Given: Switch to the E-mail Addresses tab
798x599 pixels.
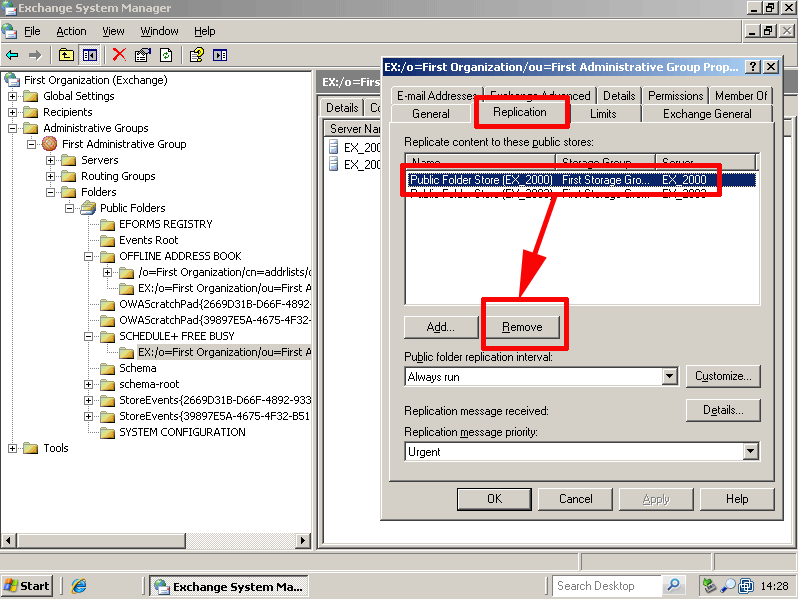Looking at the screenshot, I should (x=437, y=96).
